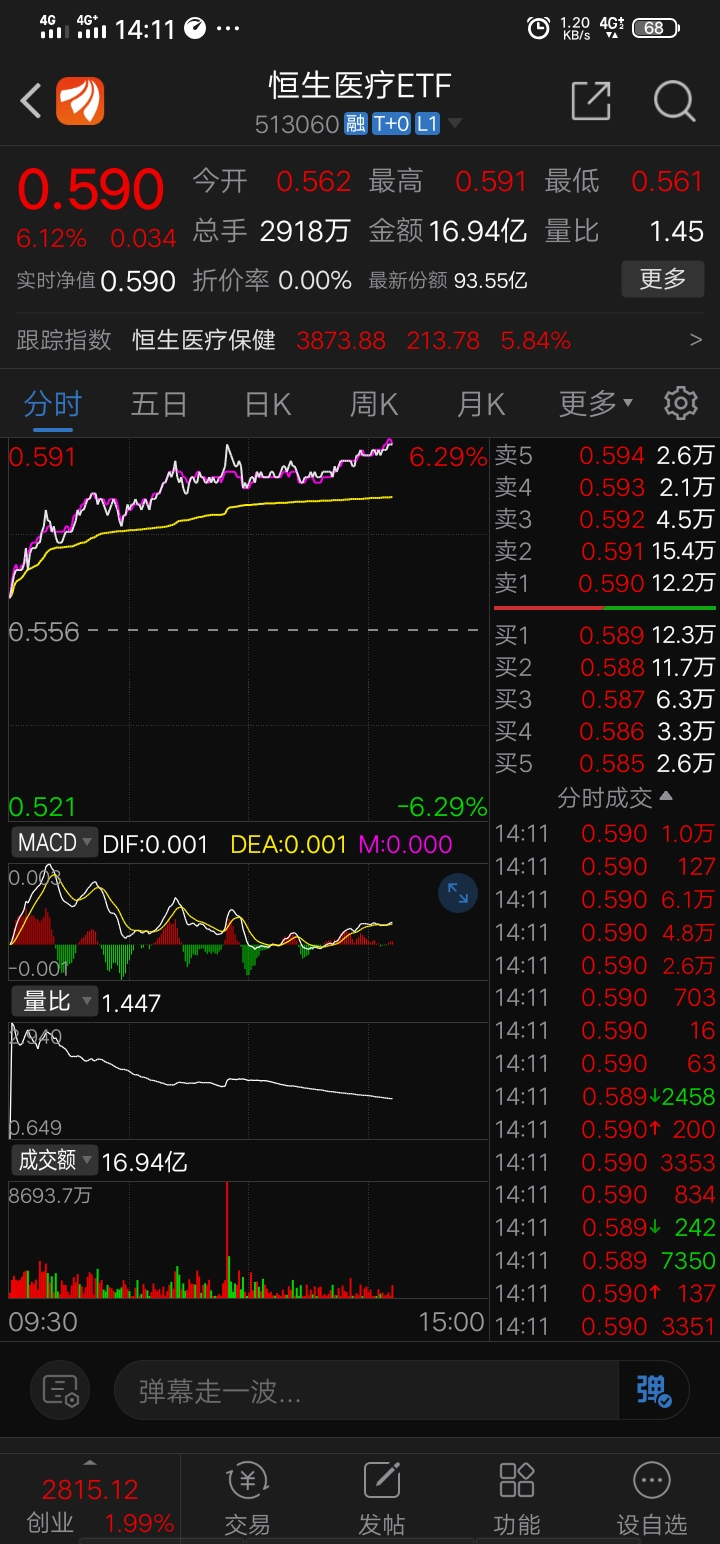Tap the 弹幕走一波 input field
This screenshot has height=1544, width=720.
pos(367,1390)
